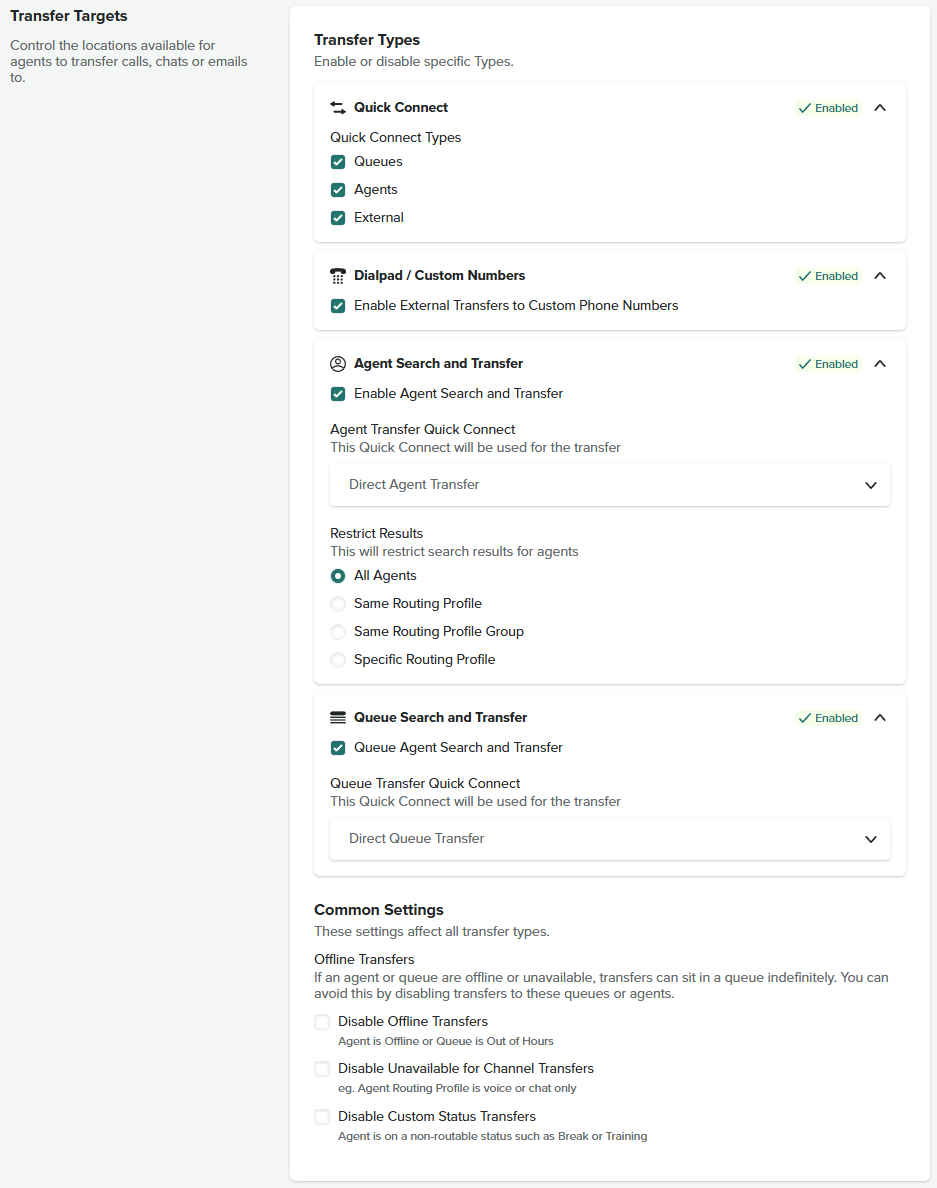The image size is (937, 1188).
Task: Check Disable Offline Transfers
Action: pos(322,1022)
